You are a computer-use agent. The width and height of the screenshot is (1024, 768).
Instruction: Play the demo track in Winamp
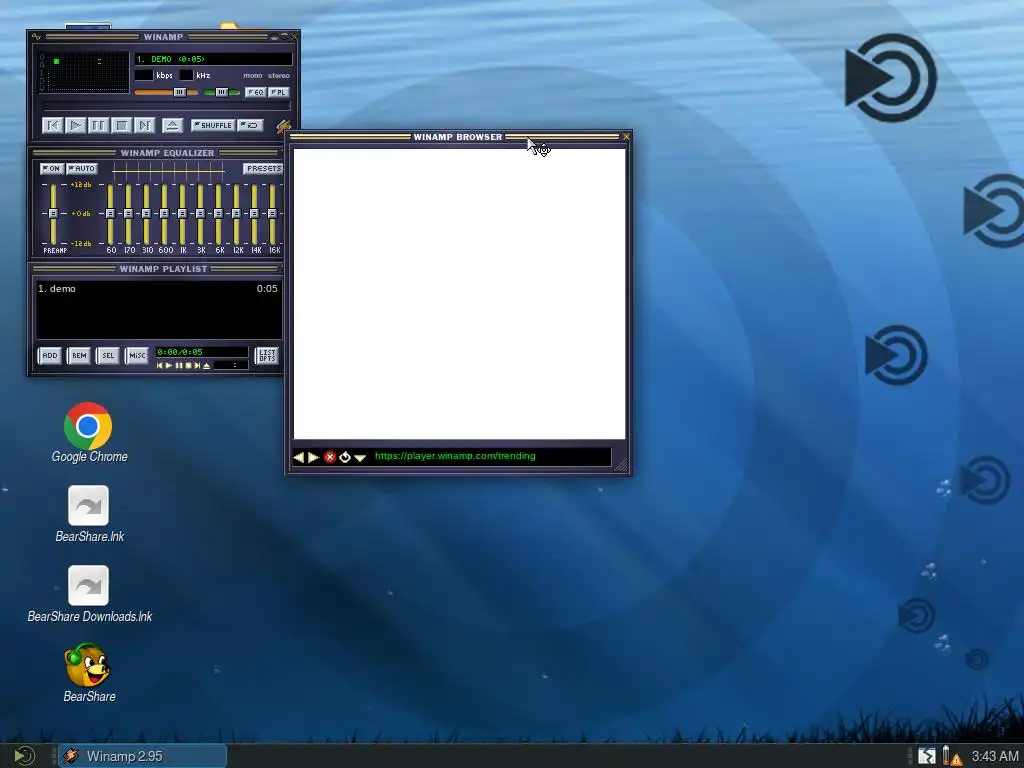(x=76, y=125)
